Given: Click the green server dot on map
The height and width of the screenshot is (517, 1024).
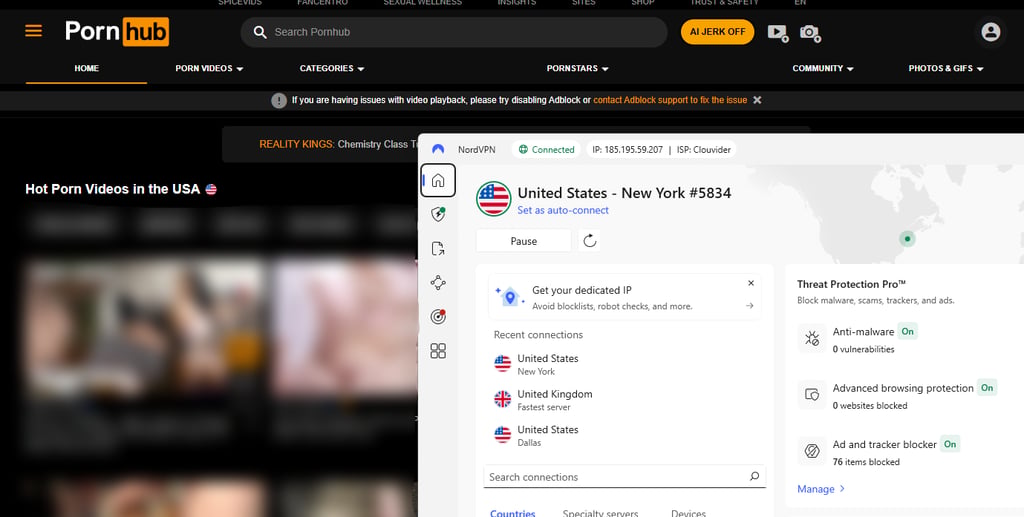Looking at the screenshot, I should pos(906,239).
